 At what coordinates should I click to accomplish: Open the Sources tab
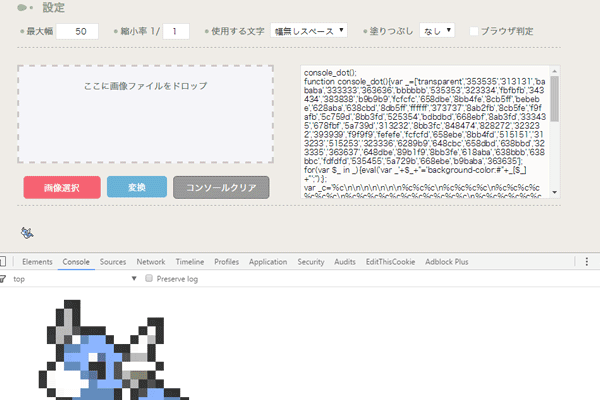[x=113, y=262]
